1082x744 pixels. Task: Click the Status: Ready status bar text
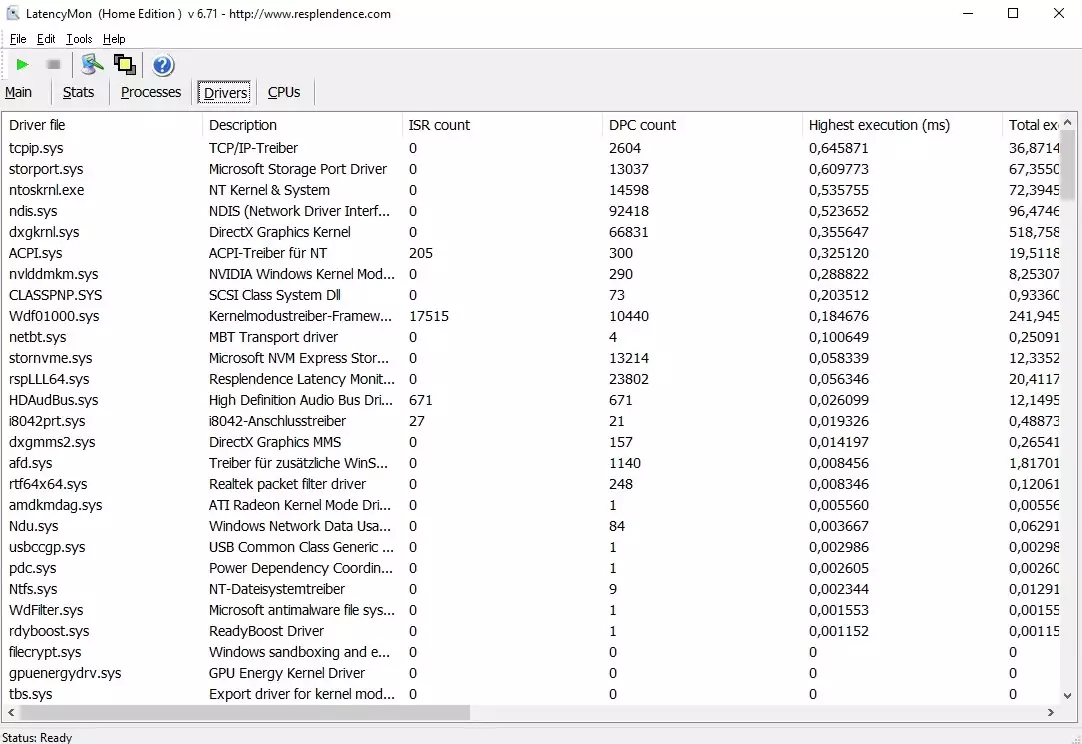click(37, 737)
